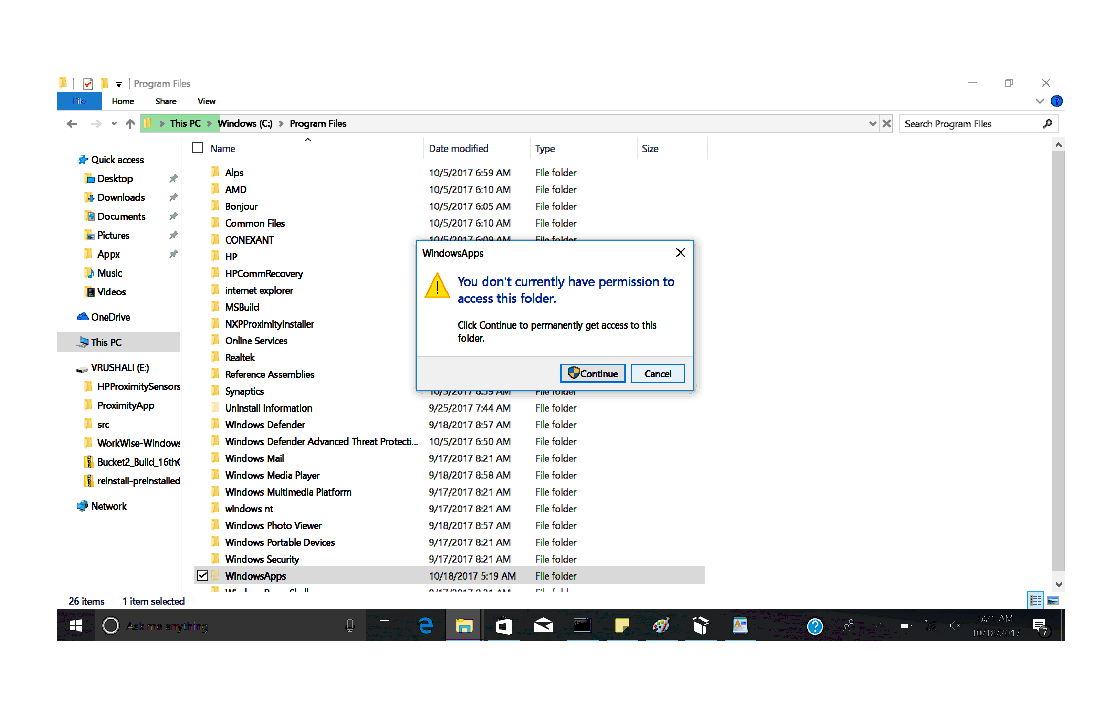This screenshot has height=710, width=1120.
Task: Uncheck the WindowsApps row checkbox
Action: click(x=203, y=576)
